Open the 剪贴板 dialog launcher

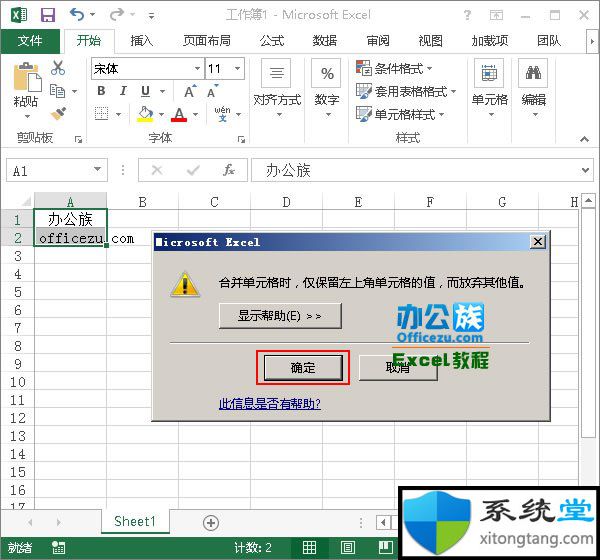[78, 139]
